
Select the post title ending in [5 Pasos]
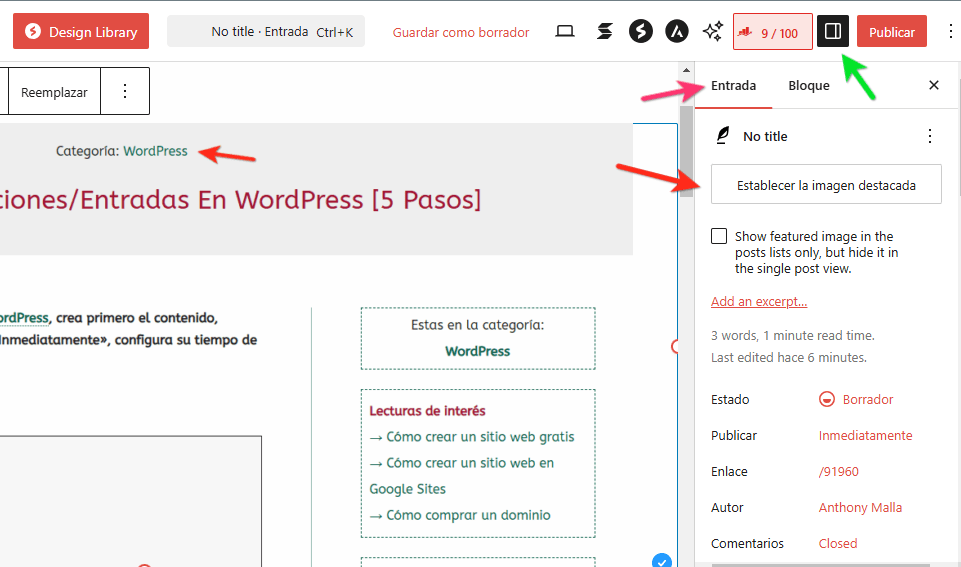pos(241,200)
